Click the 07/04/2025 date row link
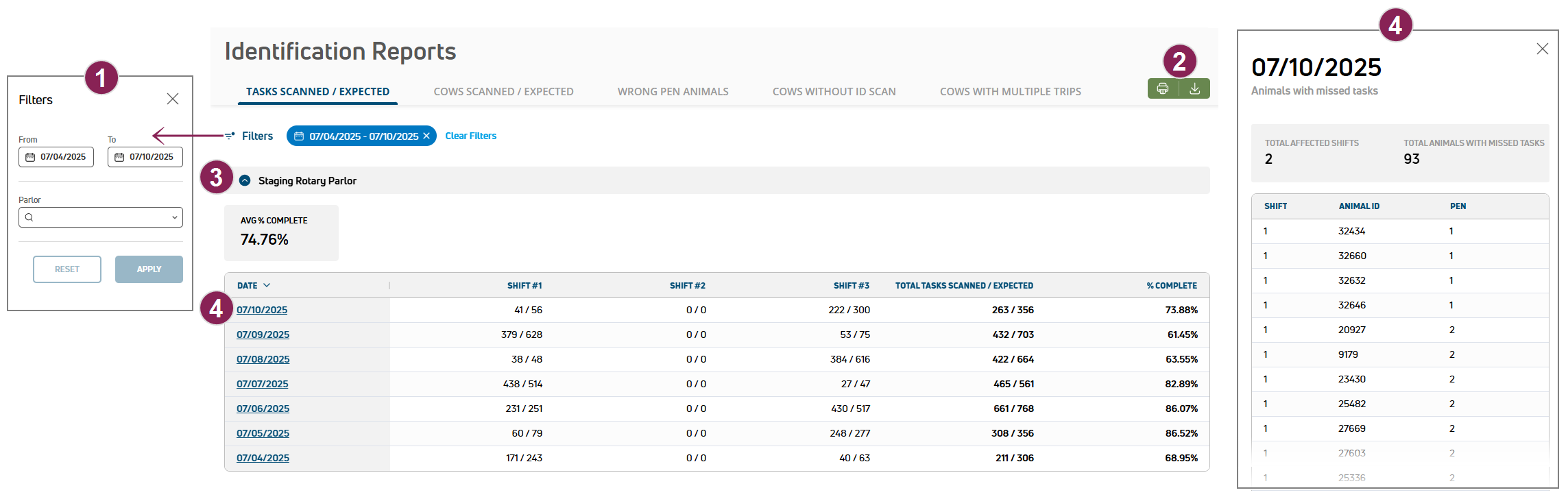This screenshot has height=499, width=1568. pyautogui.click(x=263, y=458)
